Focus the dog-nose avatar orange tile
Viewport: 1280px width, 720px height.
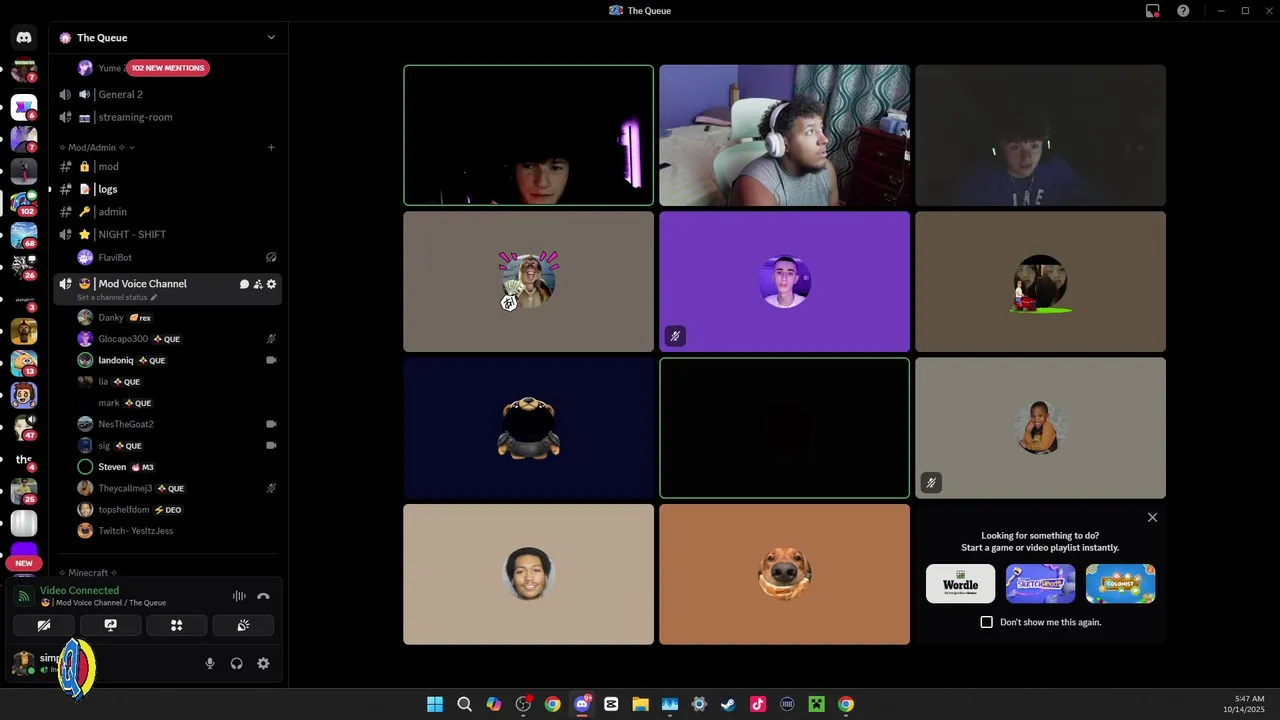(x=784, y=574)
